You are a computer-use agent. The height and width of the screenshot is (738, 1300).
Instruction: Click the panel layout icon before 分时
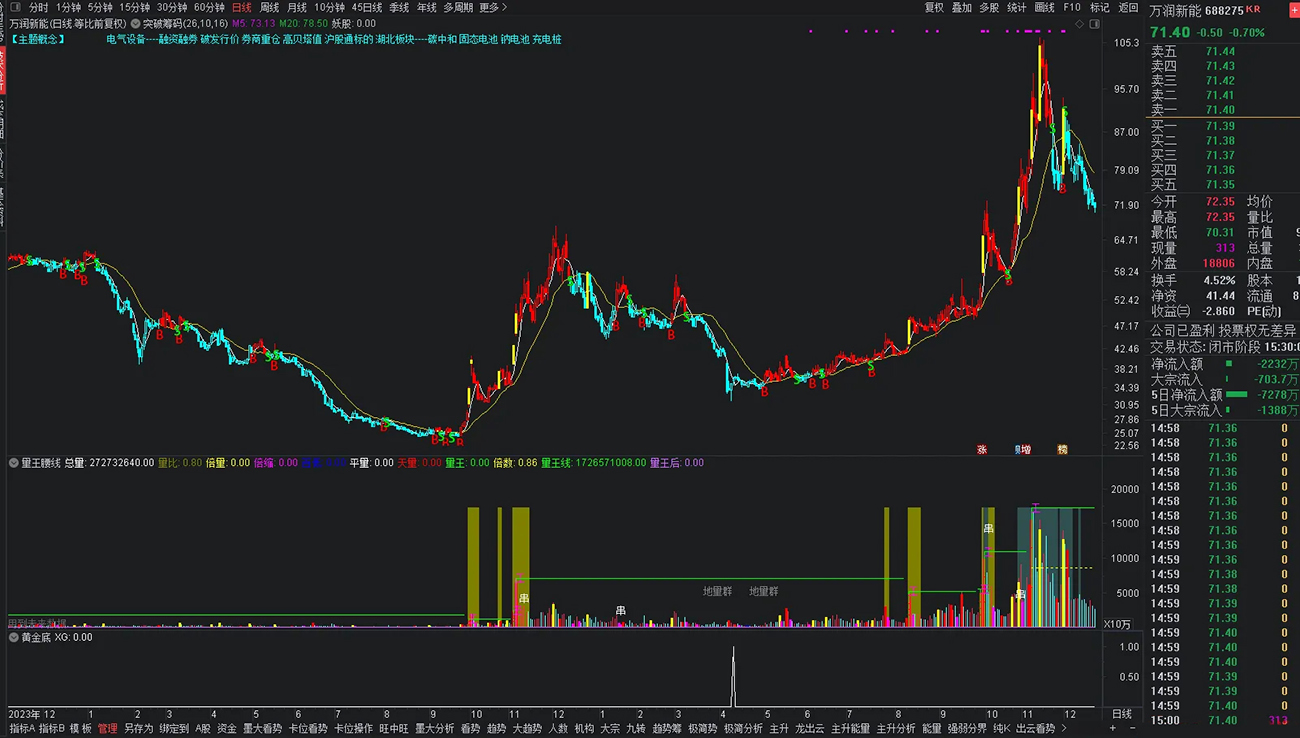tap(14, 7)
